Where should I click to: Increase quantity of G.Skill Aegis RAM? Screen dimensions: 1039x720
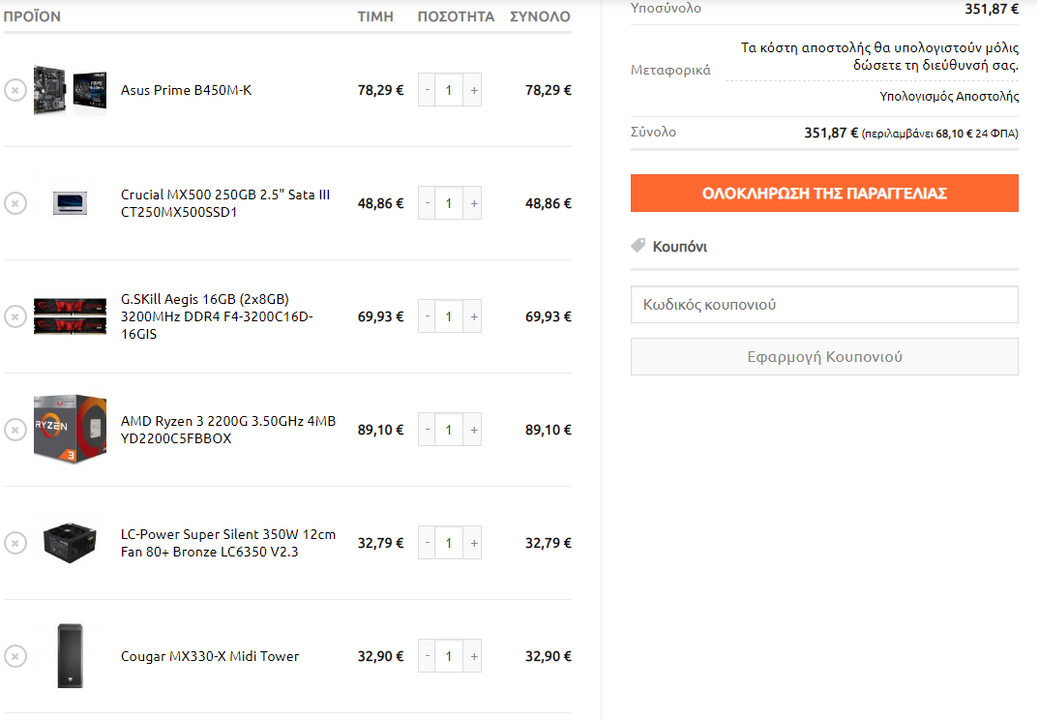[474, 317]
